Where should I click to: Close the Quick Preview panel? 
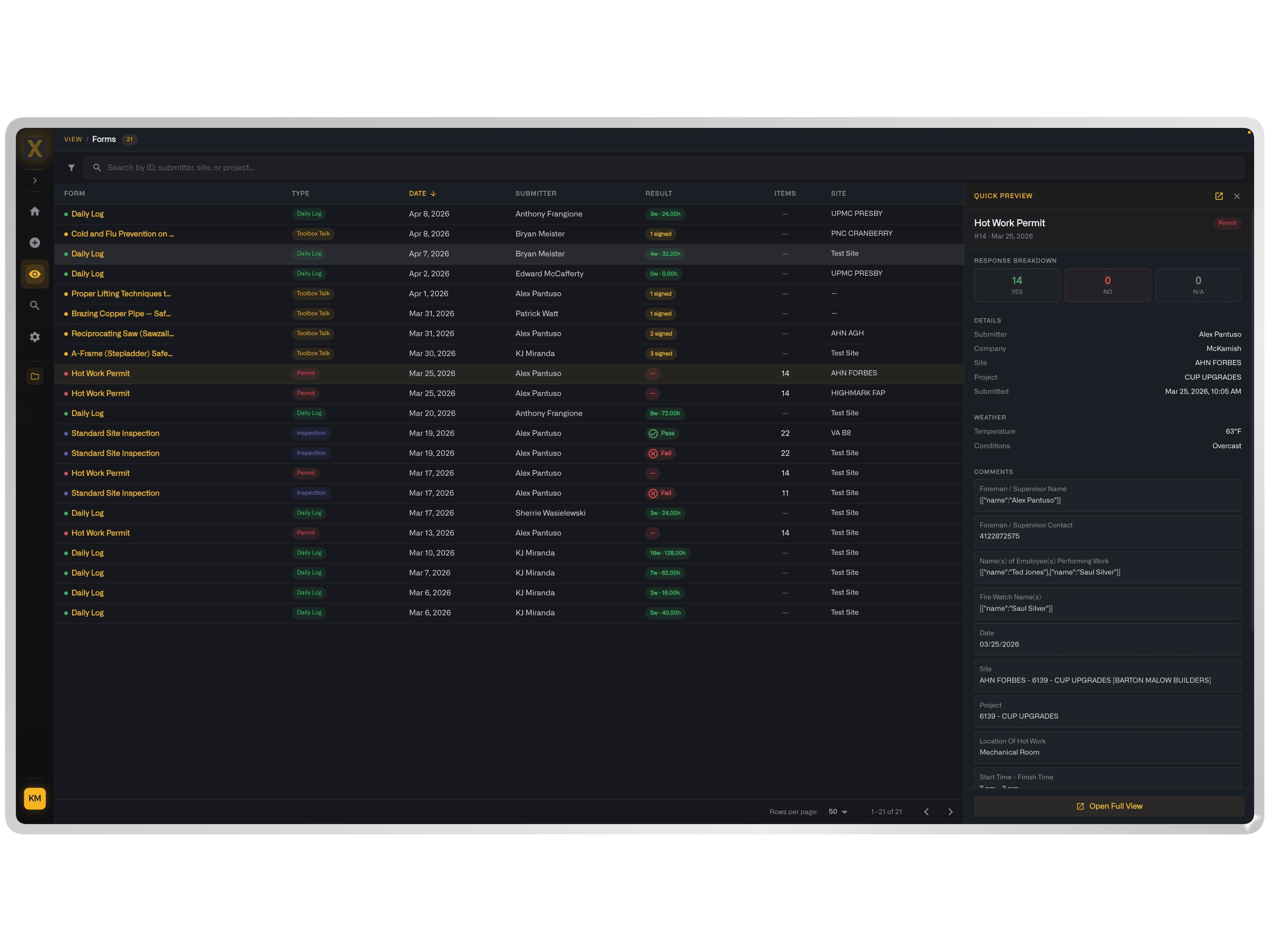pyautogui.click(x=1237, y=196)
